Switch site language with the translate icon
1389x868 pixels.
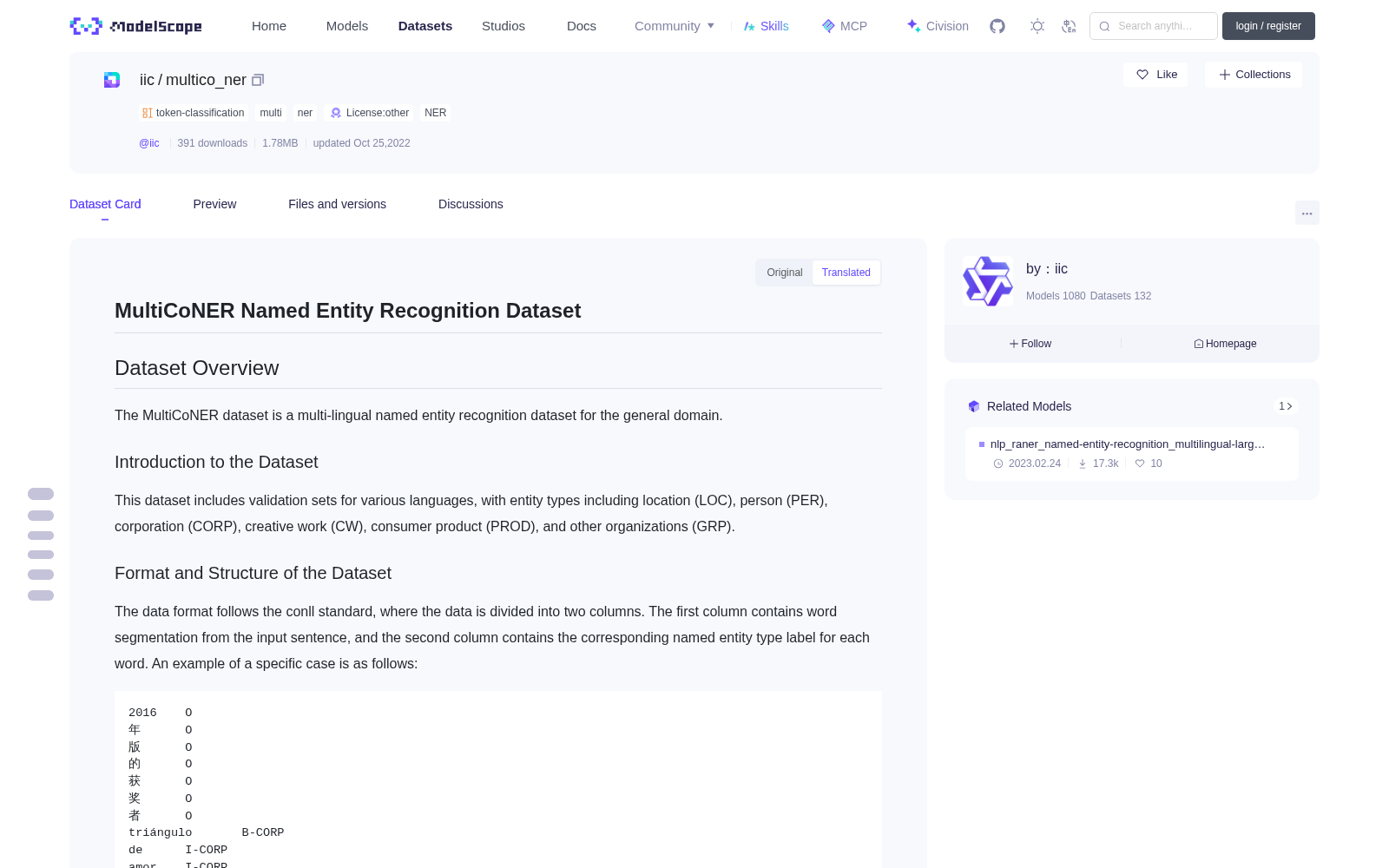tap(1070, 26)
